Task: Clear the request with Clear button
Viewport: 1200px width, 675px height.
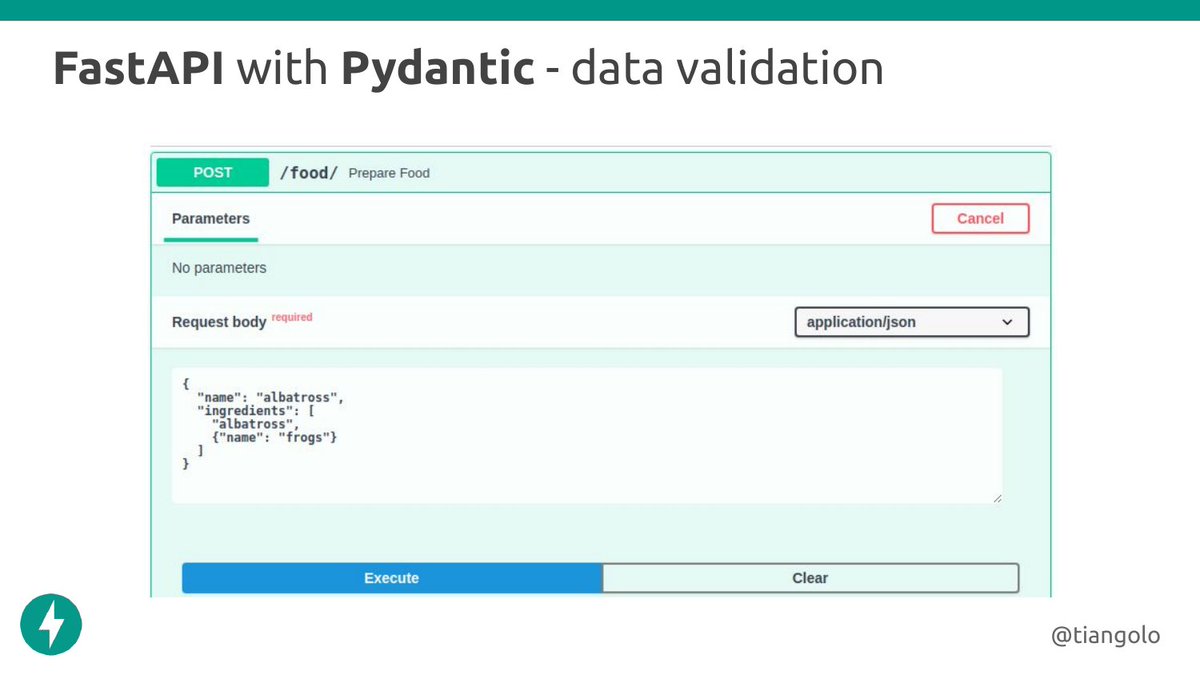Action: (810, 578)
